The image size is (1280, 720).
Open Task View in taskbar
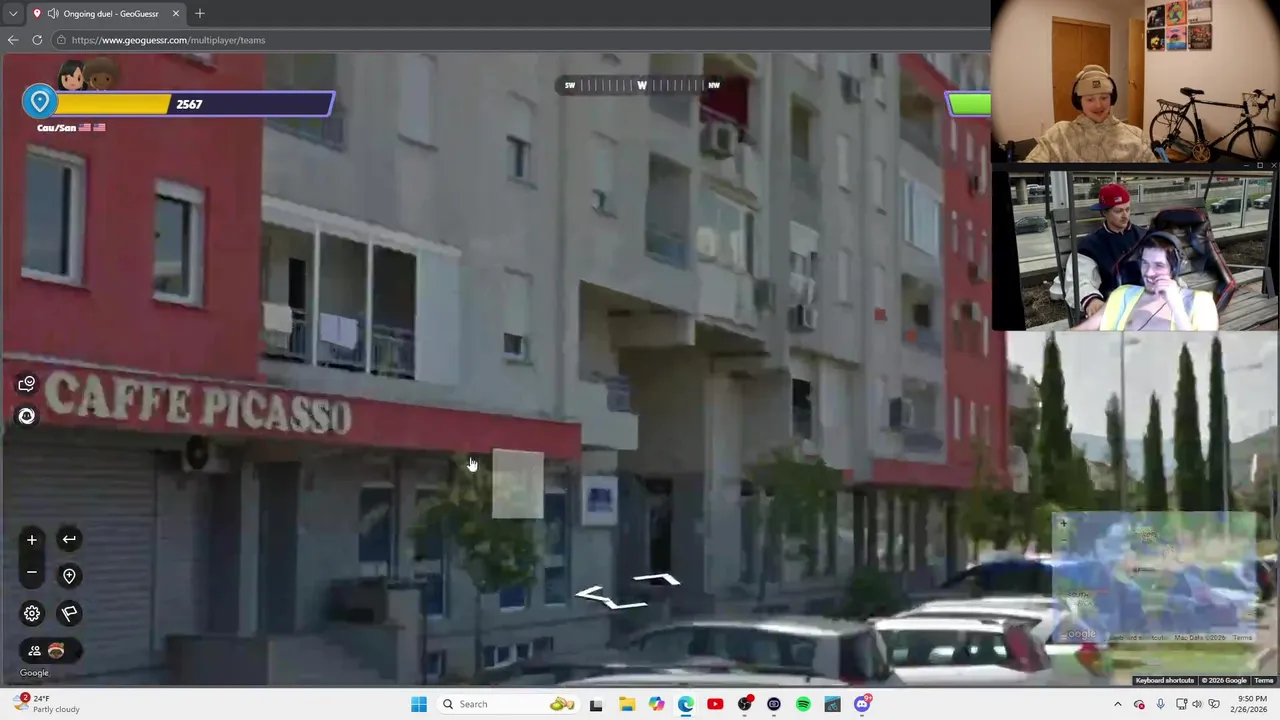pos(596,704)
